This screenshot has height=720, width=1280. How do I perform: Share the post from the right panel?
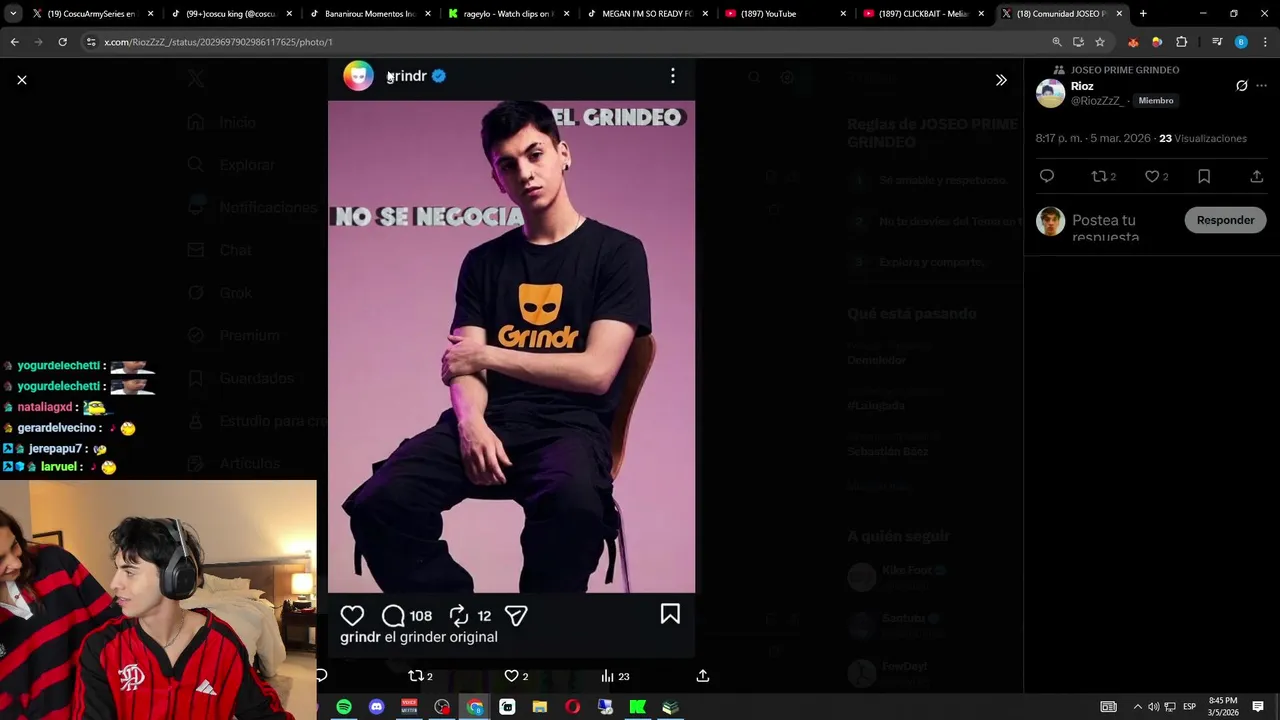click(1257, 176)
